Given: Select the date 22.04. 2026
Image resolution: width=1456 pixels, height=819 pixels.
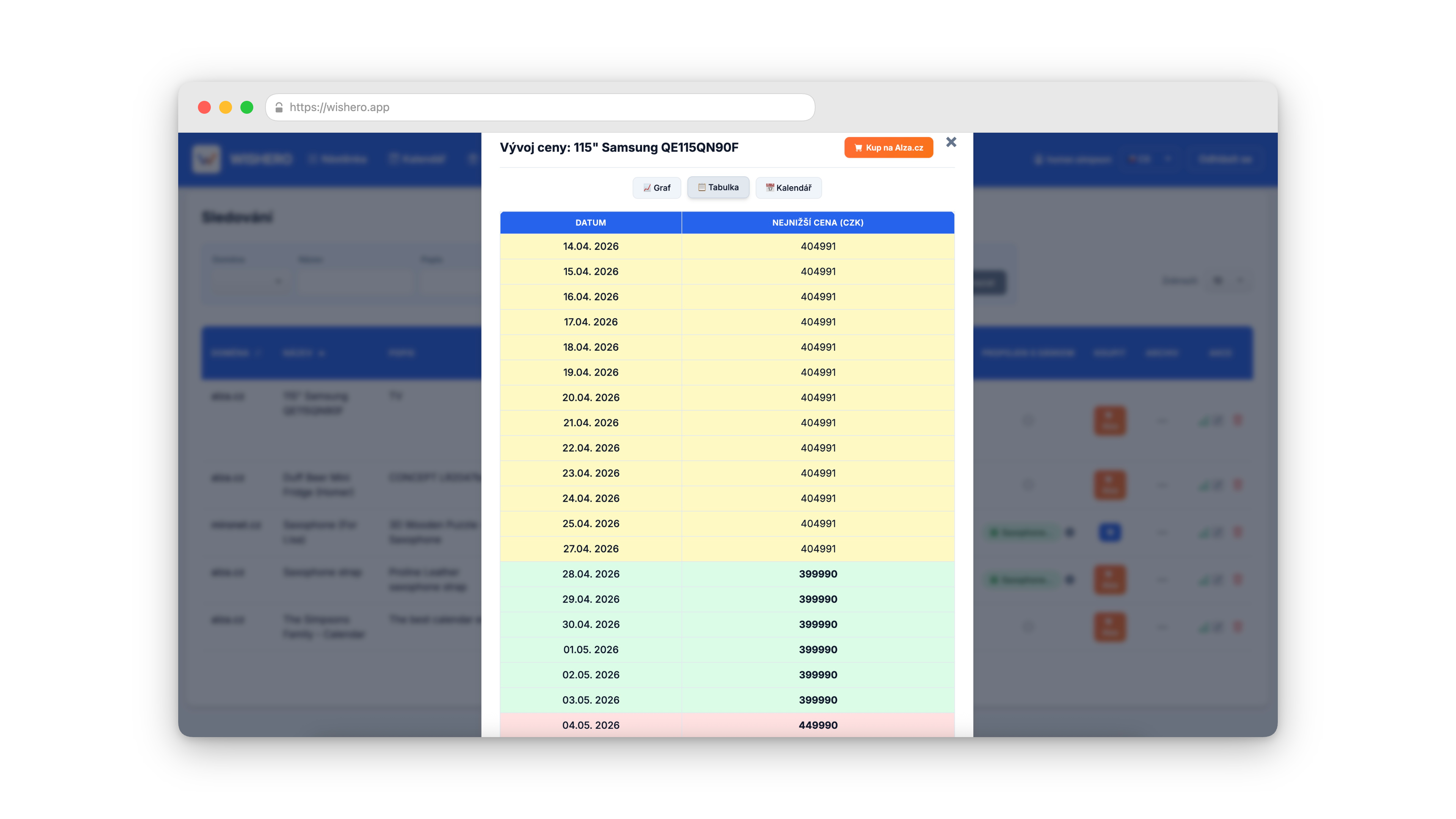Looking at the screenshot, I should pos(591,448).
